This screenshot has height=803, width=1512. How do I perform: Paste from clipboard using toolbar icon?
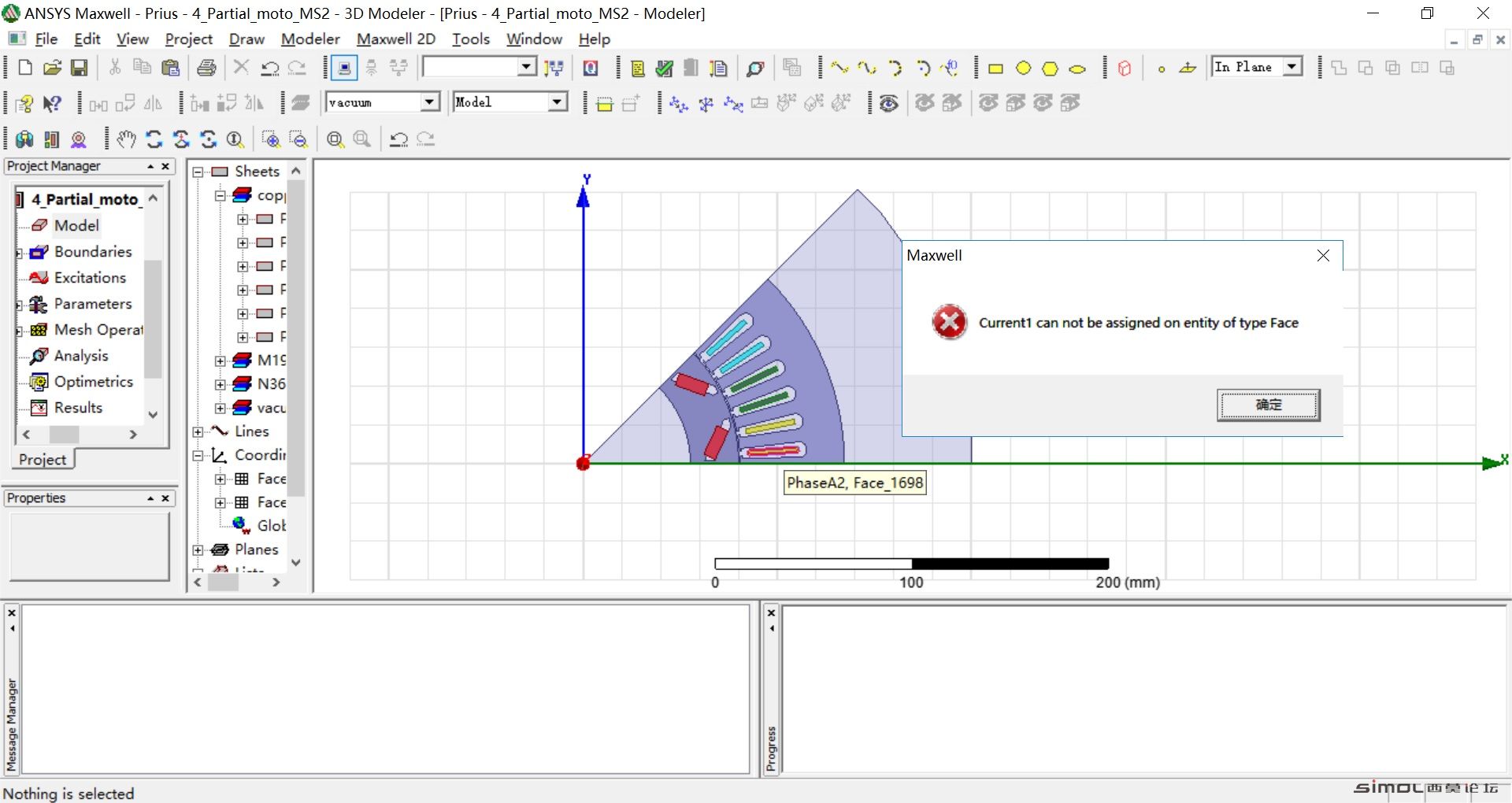point(170,68)
